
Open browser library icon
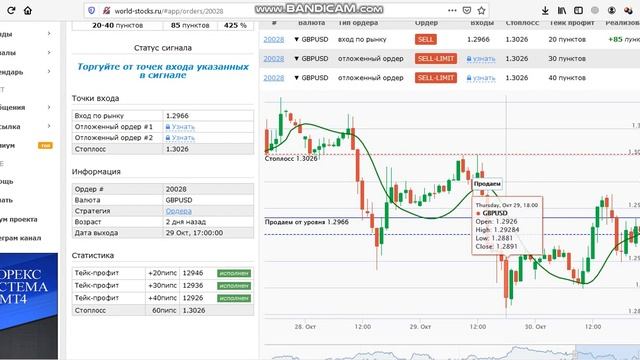(562, 11)
